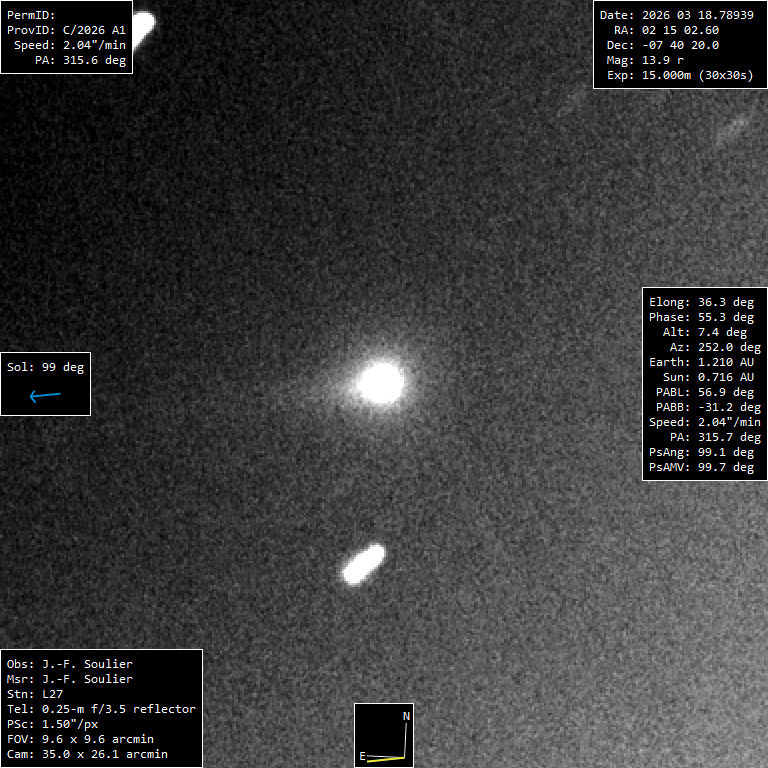Click the Sol: 99 deg label
Screen dimensions: 768x768
point(46,367)
